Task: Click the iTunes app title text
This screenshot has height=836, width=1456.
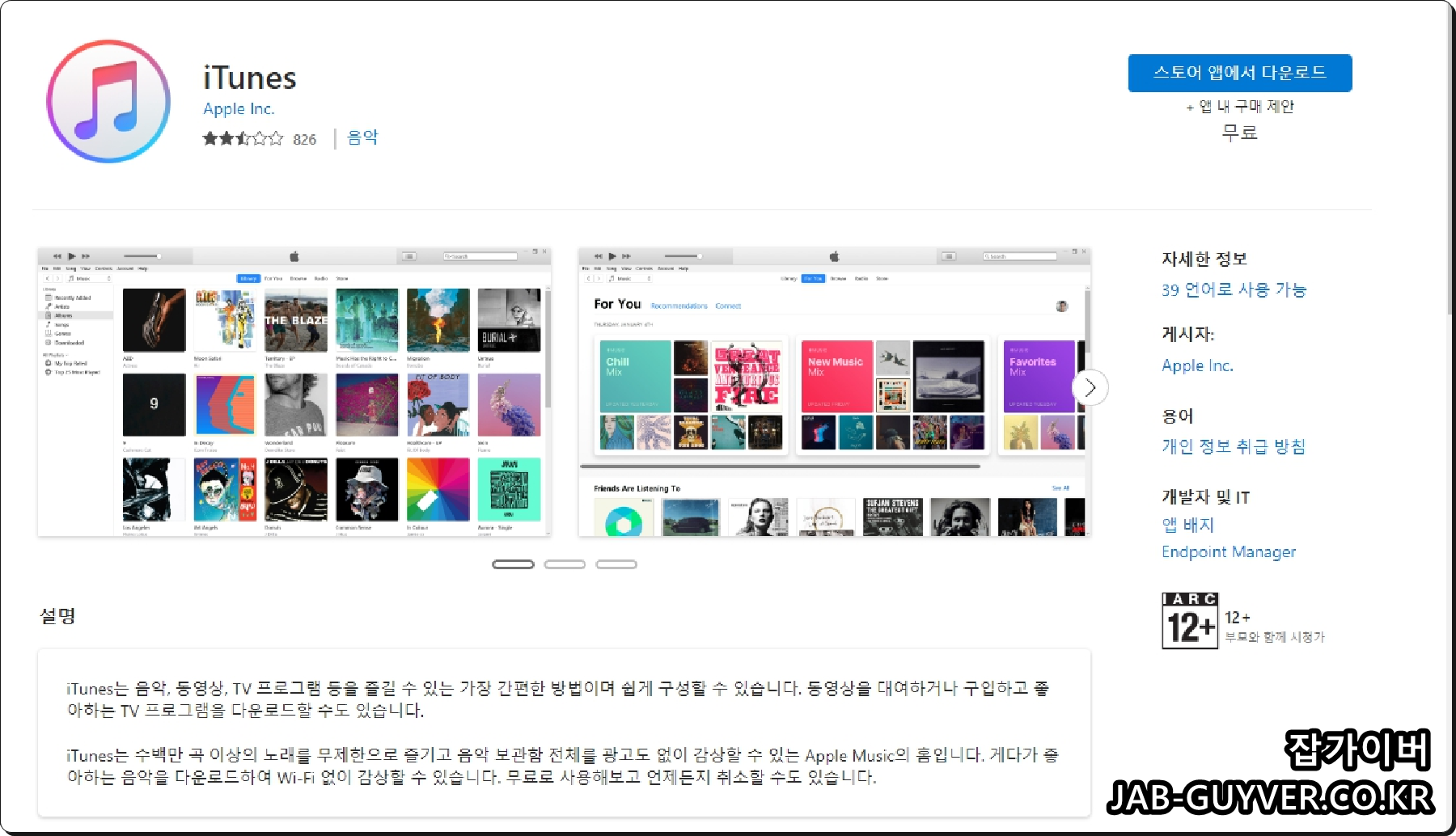Action: (x=250, y=78)
